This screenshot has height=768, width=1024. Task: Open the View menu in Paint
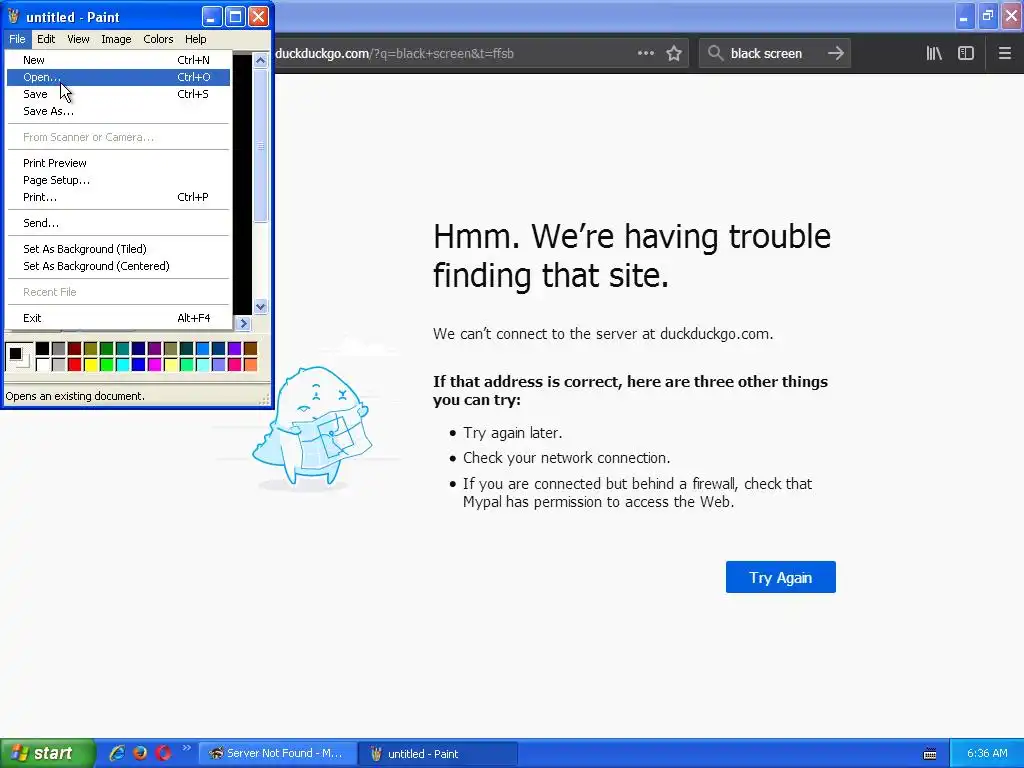[x=78, y=39]
